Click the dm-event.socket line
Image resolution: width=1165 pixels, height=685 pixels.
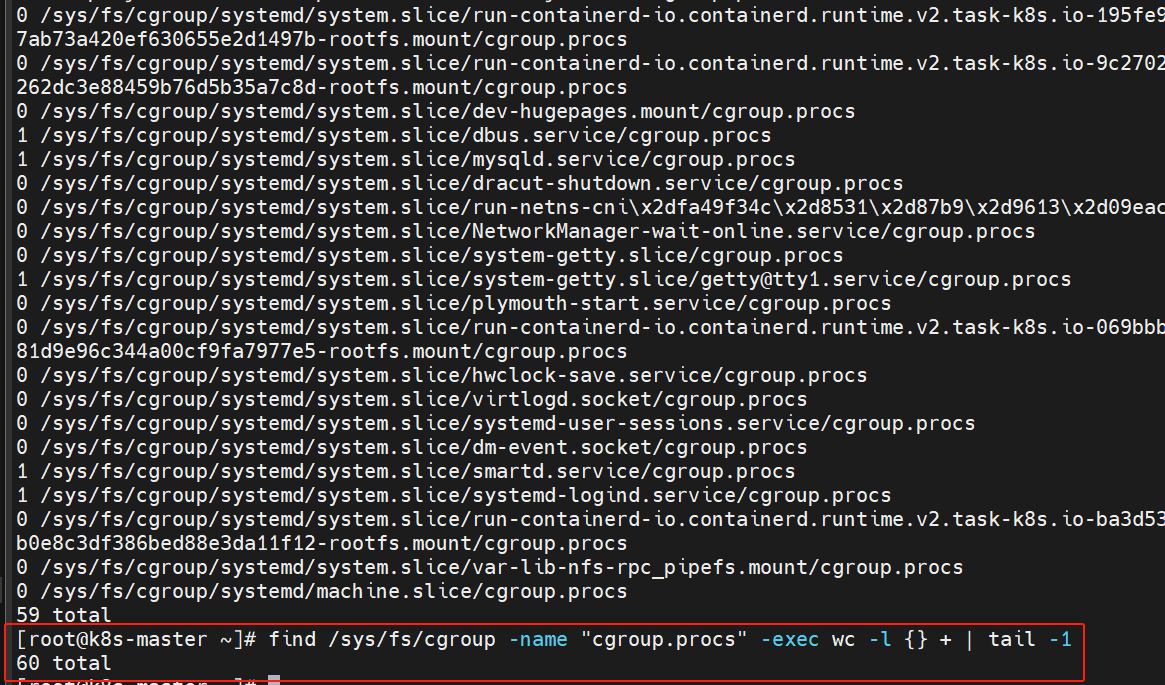412,447
